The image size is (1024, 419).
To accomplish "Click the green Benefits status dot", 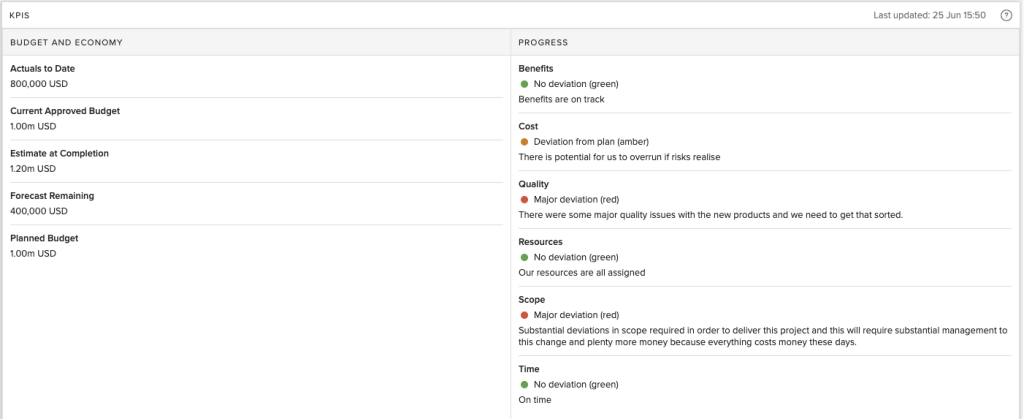I will coord(524,84).
